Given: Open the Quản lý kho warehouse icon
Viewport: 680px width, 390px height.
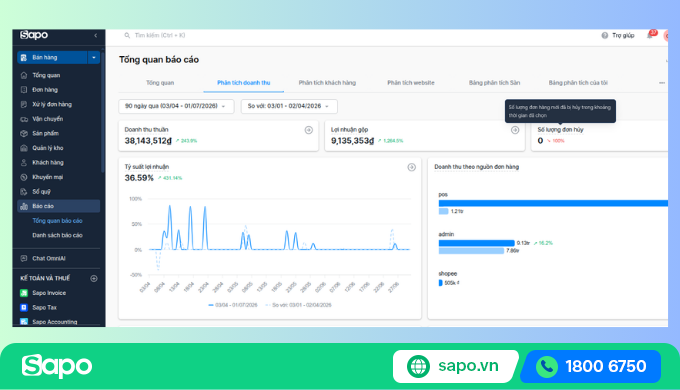Looking at the screenshot, I should pos(24,148).
